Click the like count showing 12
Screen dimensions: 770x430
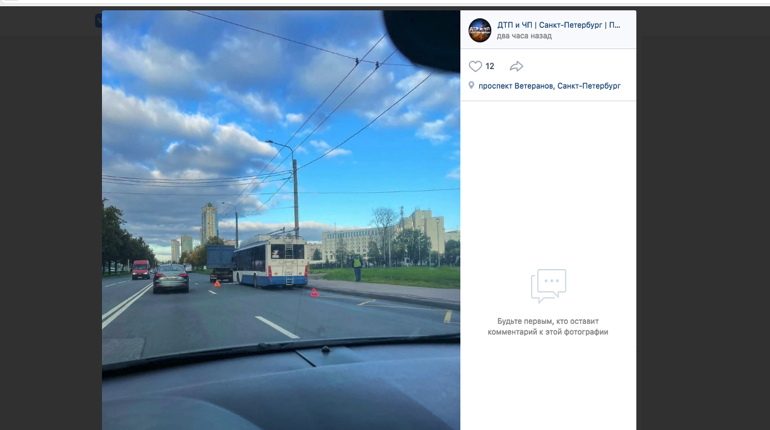click(x=490, y=66)
